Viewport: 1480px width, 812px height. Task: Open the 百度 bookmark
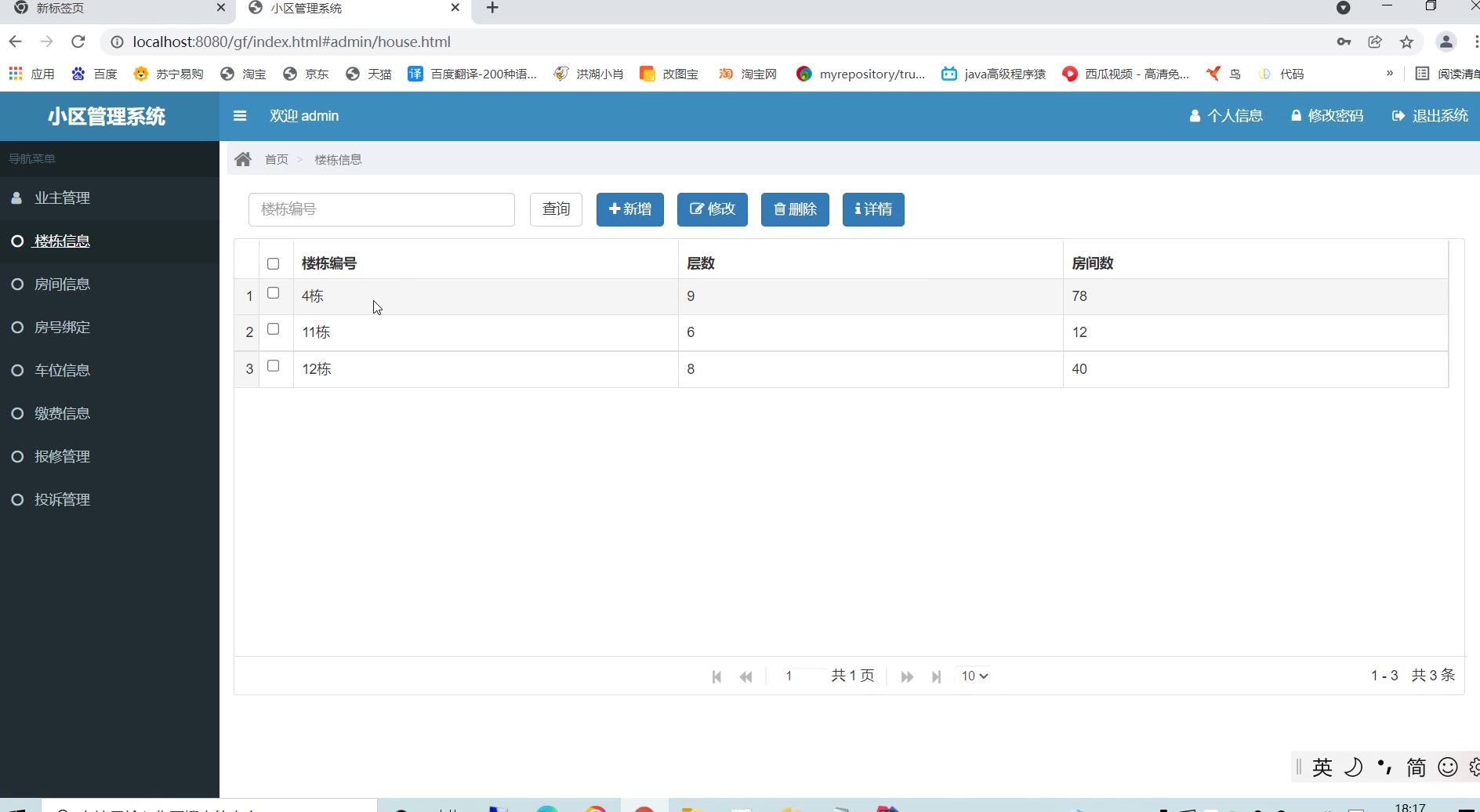point(94,74)
